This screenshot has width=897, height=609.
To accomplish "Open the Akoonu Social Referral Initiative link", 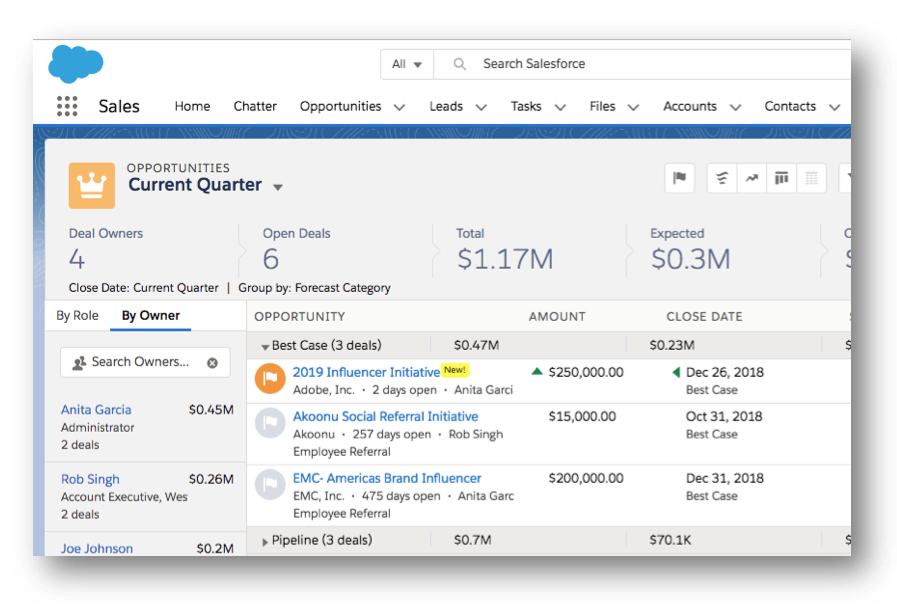I will 386,416.
